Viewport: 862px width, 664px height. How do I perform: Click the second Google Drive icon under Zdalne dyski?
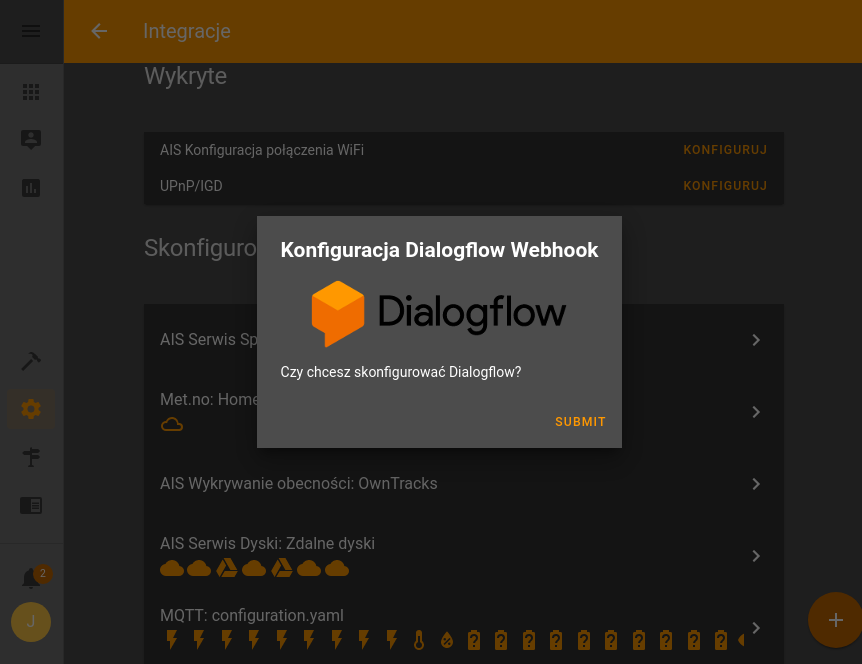click(281, 568)
